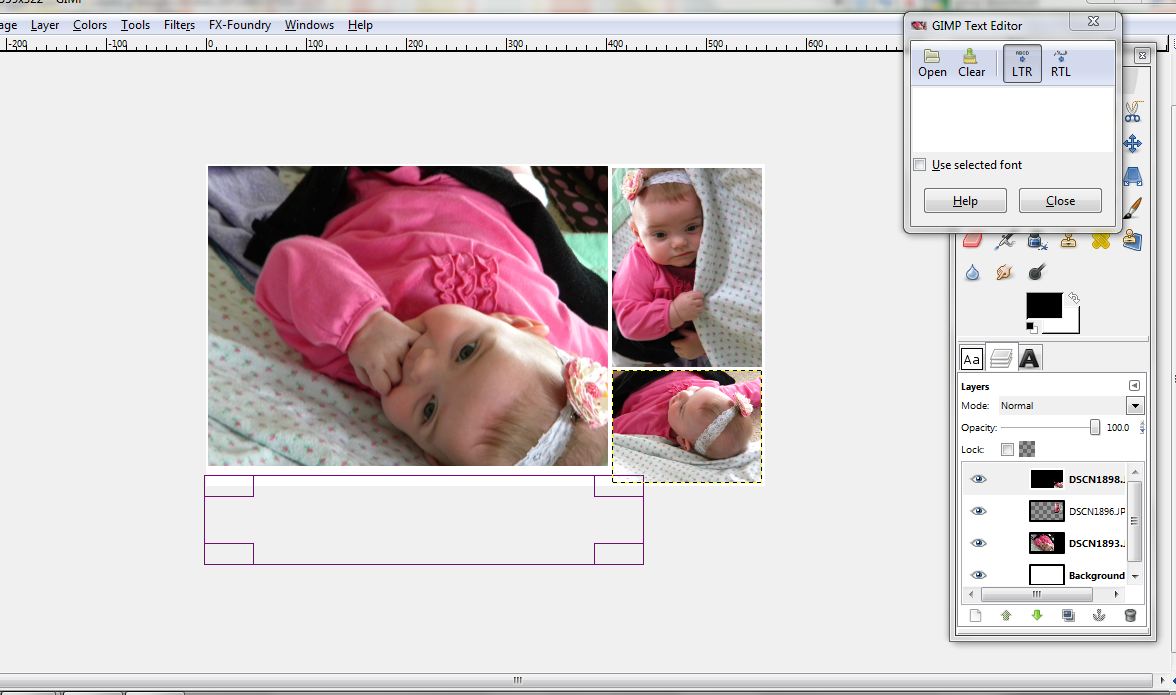The image size is (1176, 695).
Task: Hide the Background layer
Action: (x=978, y=575)
